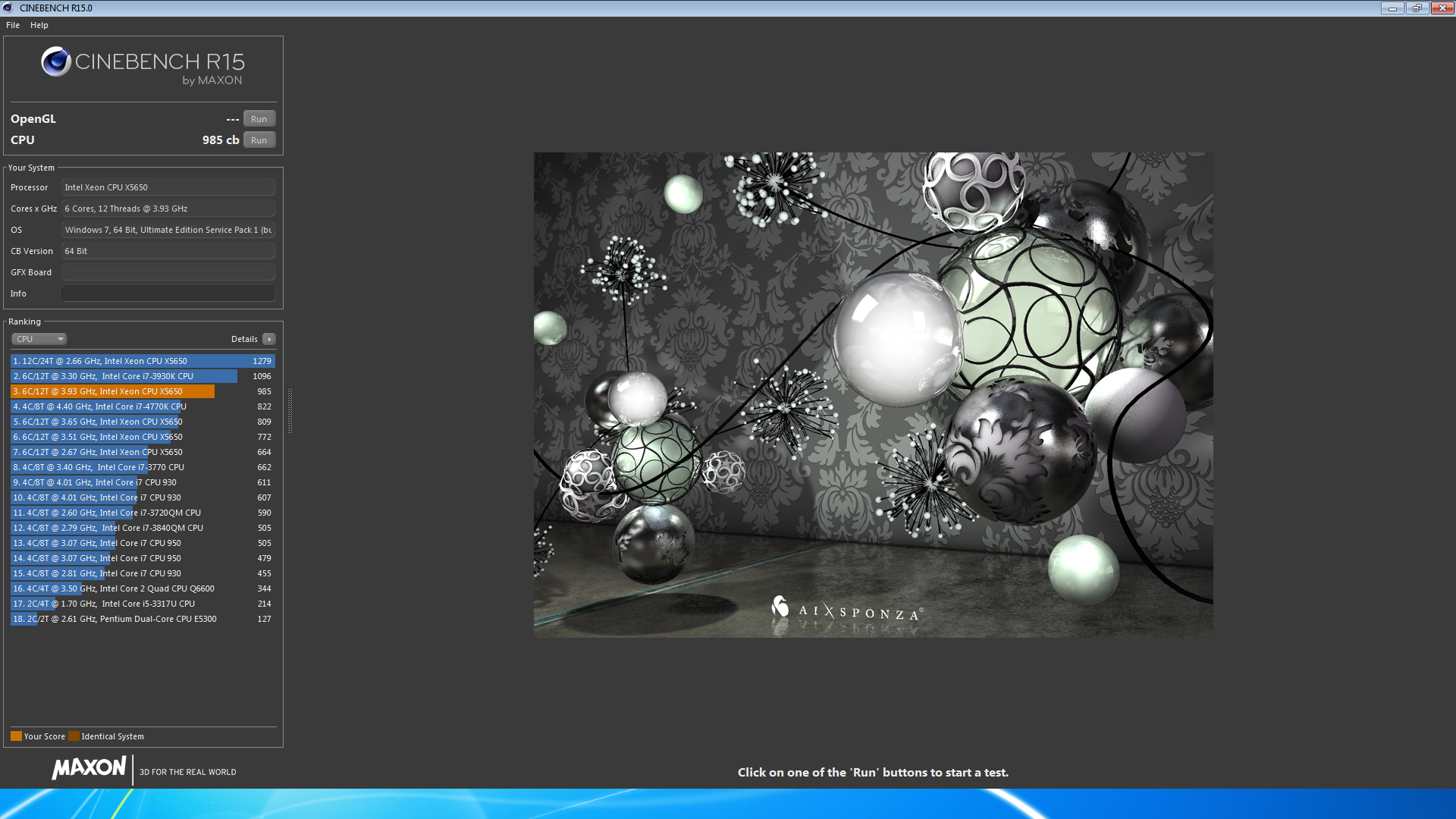This screenshot has height=819, width=1456.
Task: Click the Details label in Ranking
Action: click(x=244, y=339)
